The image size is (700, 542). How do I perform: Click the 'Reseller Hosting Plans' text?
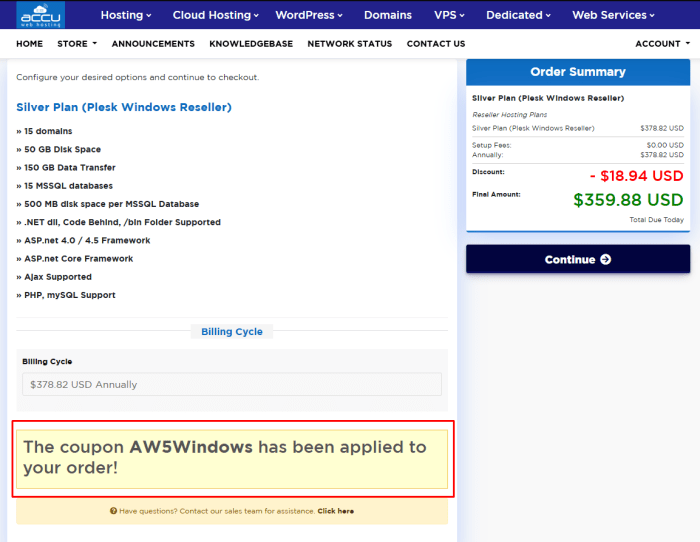[x=509, y=115]
